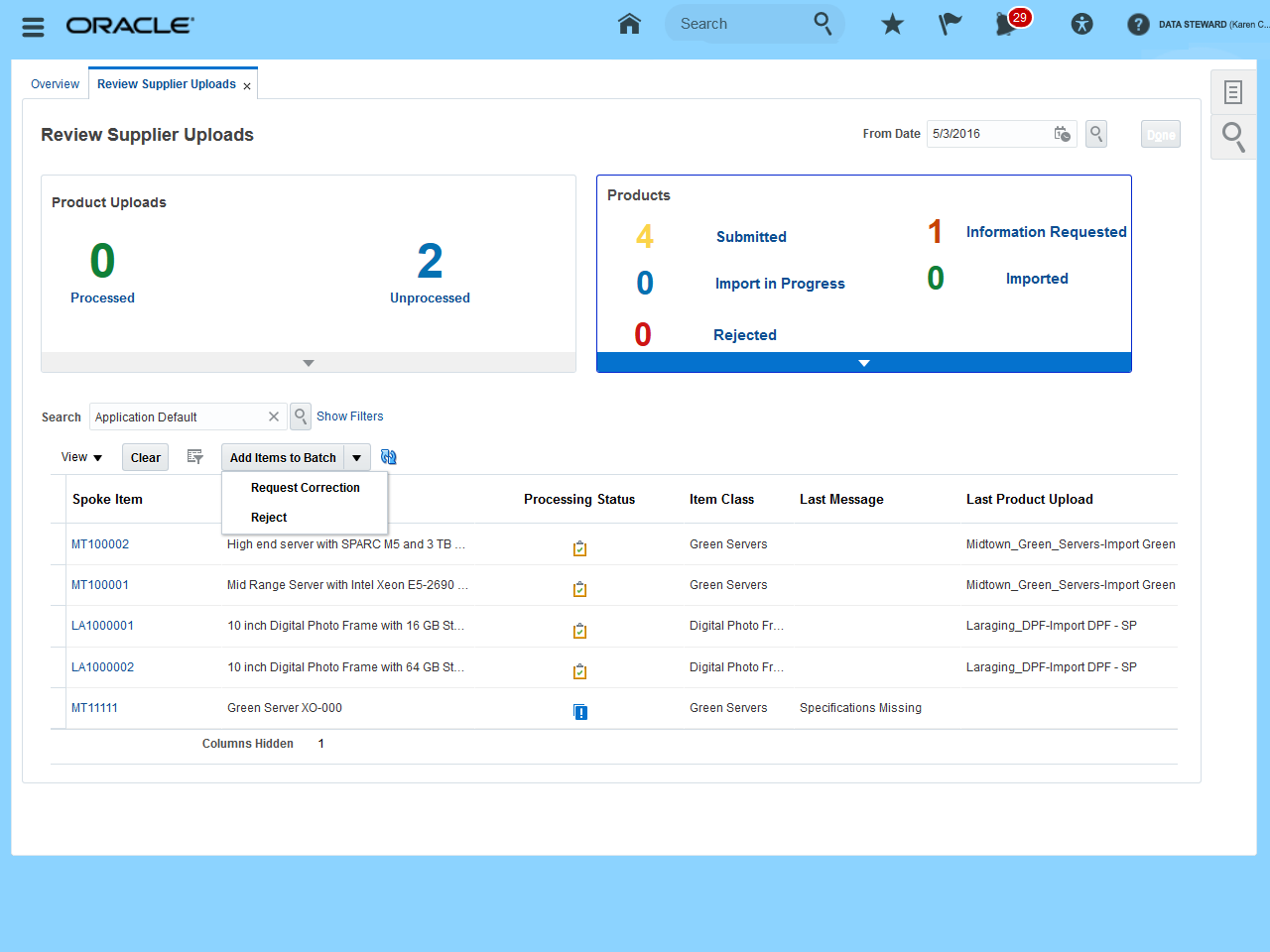Click the check status icon for LA1000001

click(x=579, y=630)
